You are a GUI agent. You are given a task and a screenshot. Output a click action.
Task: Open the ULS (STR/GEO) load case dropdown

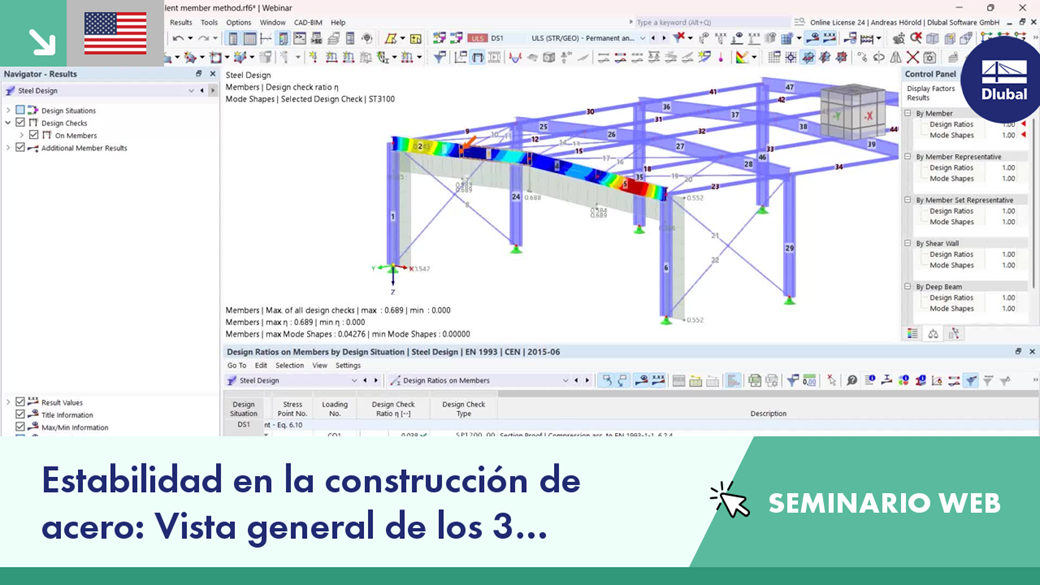(x=642, y=38)
